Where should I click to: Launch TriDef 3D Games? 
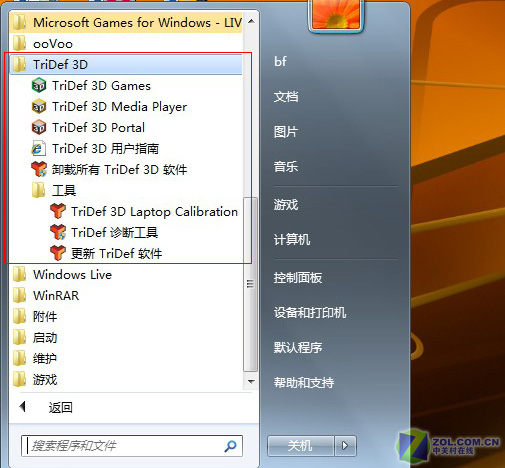(x=101, y=86)
